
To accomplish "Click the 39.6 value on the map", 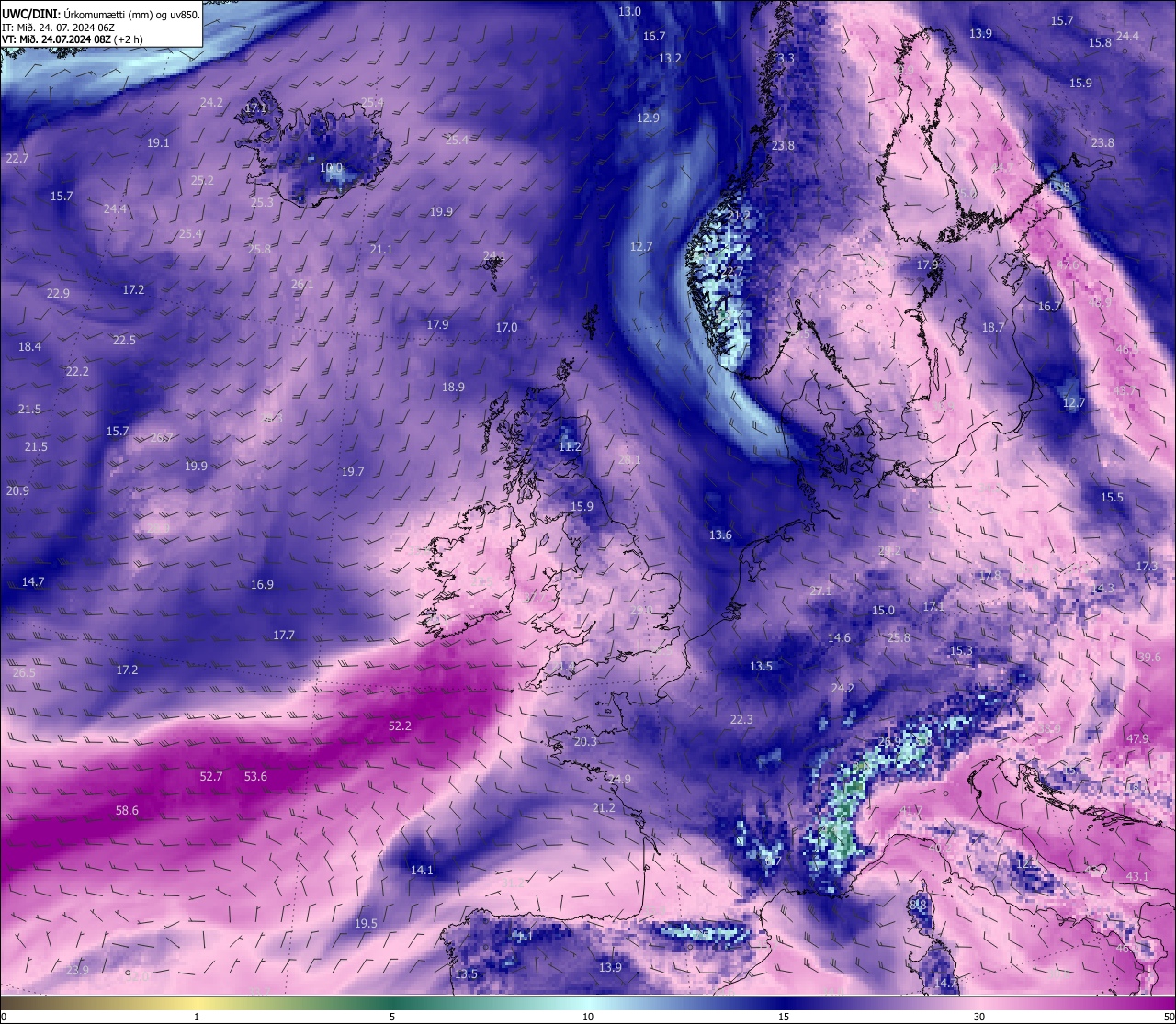I will 1149,657.
